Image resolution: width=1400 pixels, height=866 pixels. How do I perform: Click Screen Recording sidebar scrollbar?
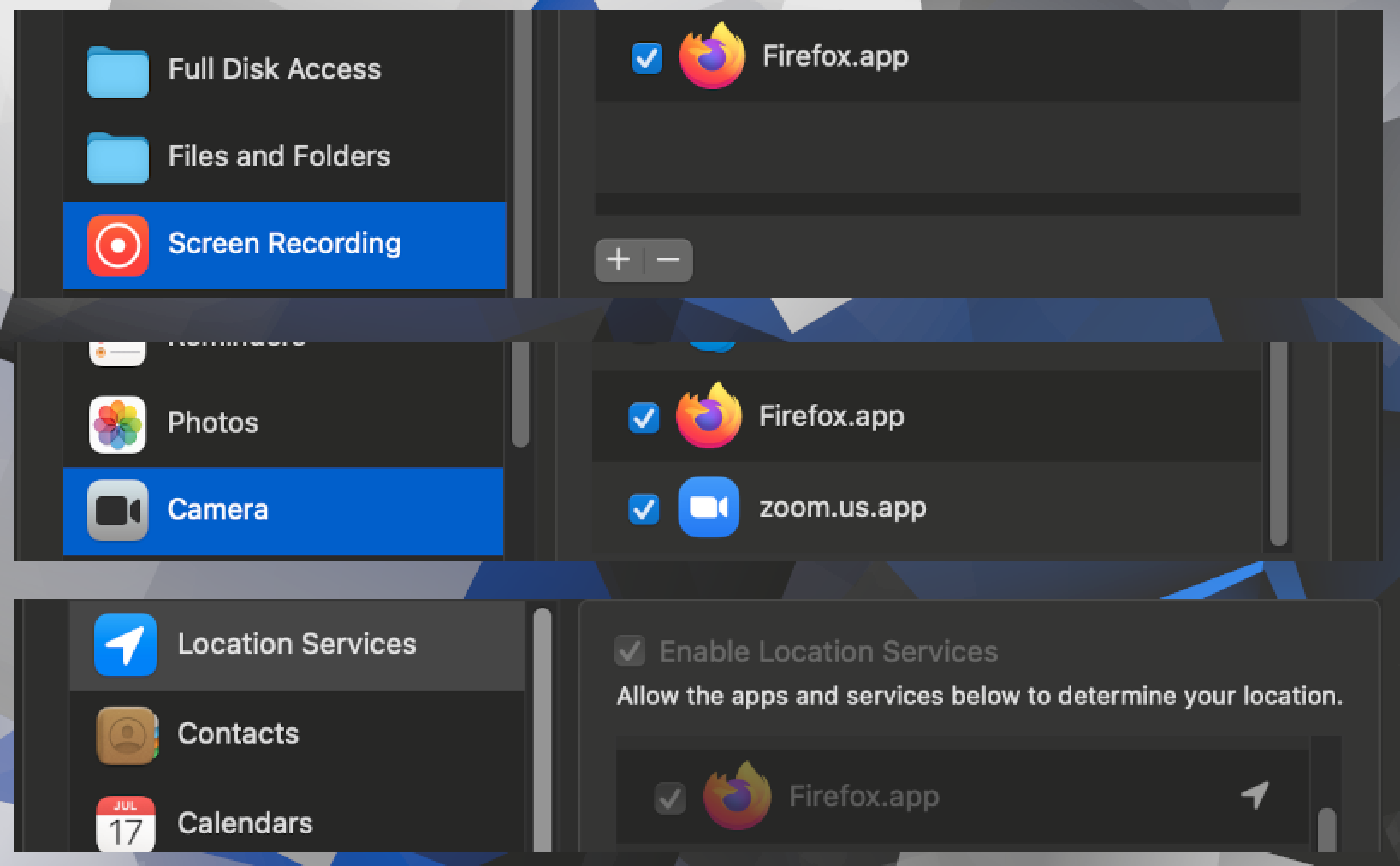click(521, 154)
